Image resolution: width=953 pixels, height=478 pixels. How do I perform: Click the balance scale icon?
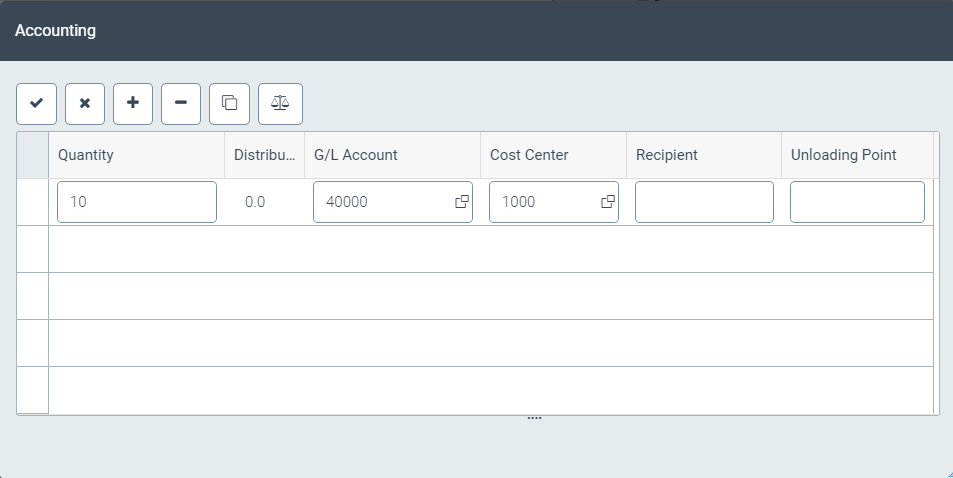pos(280,104)
